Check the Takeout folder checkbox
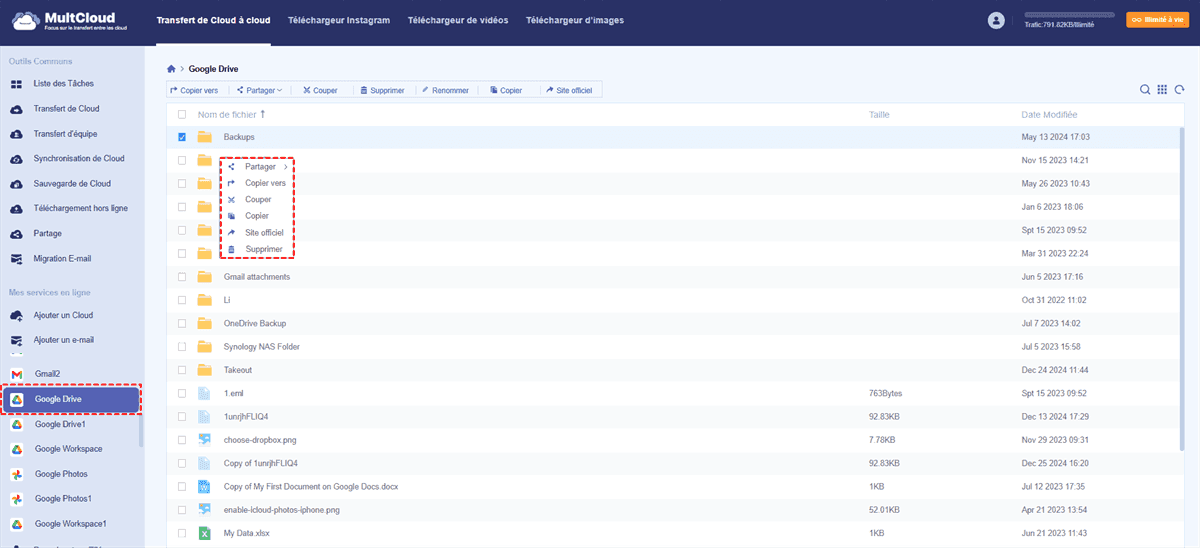The height and width of the screenshot is (548, 1200). click(182, 370)
